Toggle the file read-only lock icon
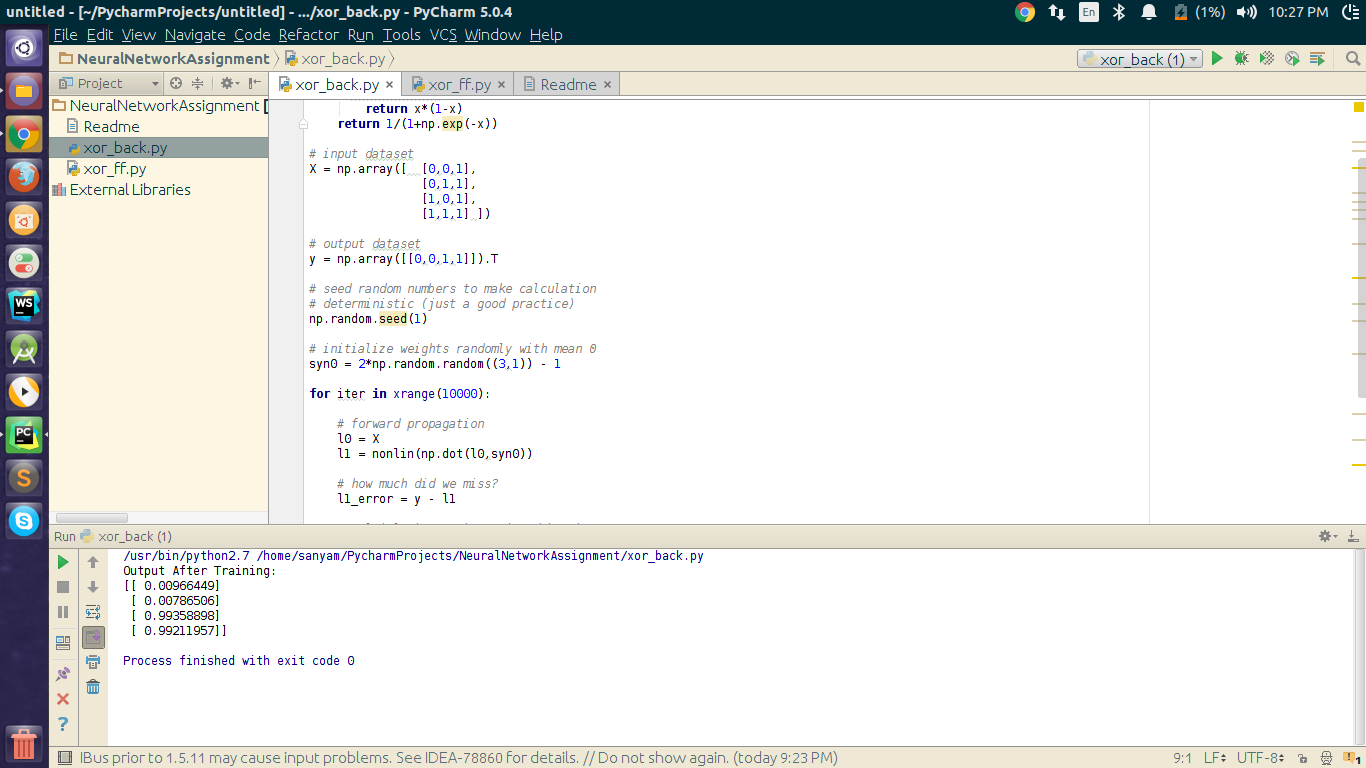Viewport: 1366px width, 768px height. [1302, 758]
